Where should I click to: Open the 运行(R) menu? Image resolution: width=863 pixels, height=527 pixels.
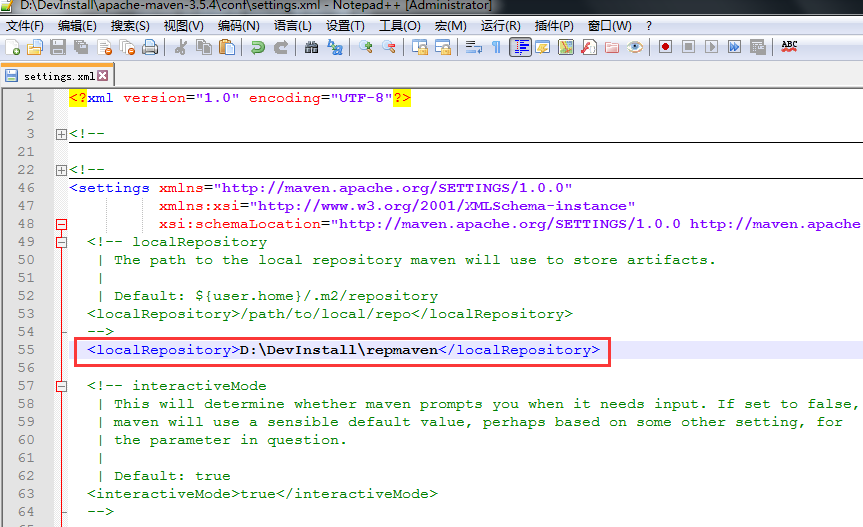[500, 26]
